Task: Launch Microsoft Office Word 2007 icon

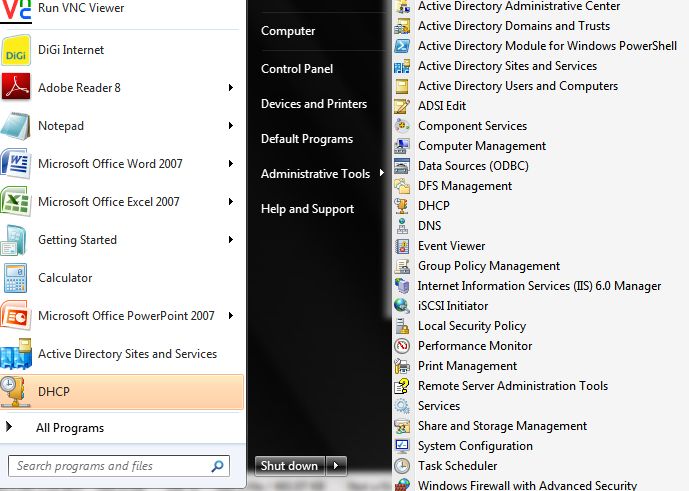Action: click(x=16, y=164)
